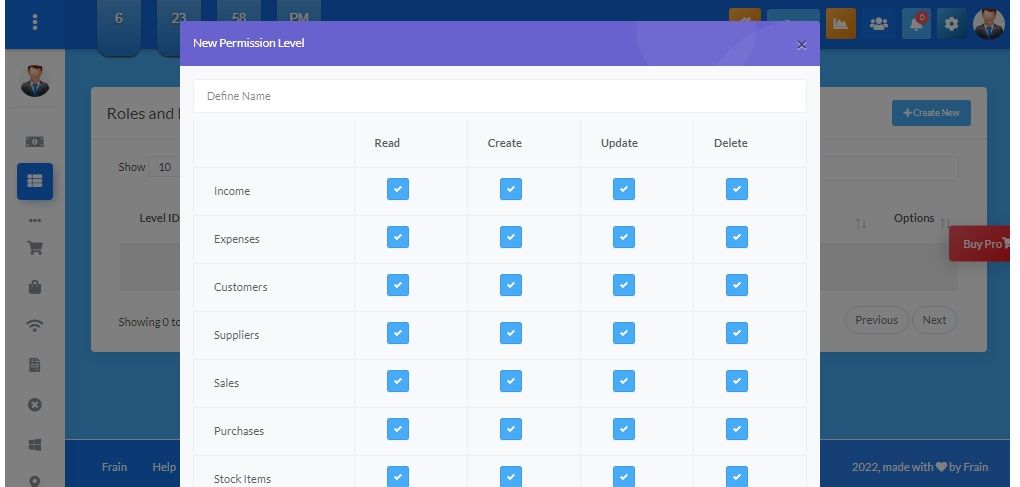The image size is (1020, 487).
Task: Click the shopping cart icon in sidebar
Action: 35,248
